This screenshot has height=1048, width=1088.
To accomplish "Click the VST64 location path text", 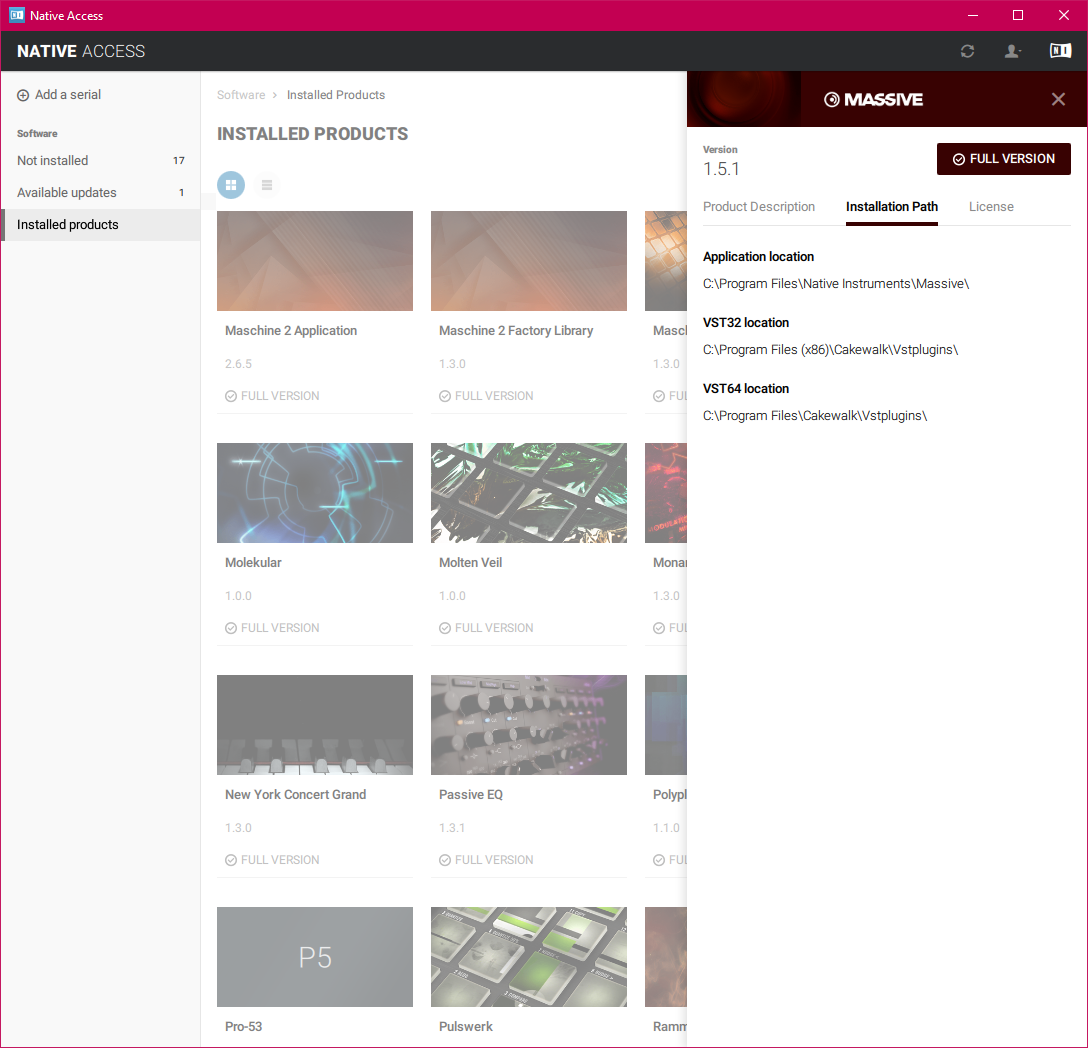I will click(815, 416).
